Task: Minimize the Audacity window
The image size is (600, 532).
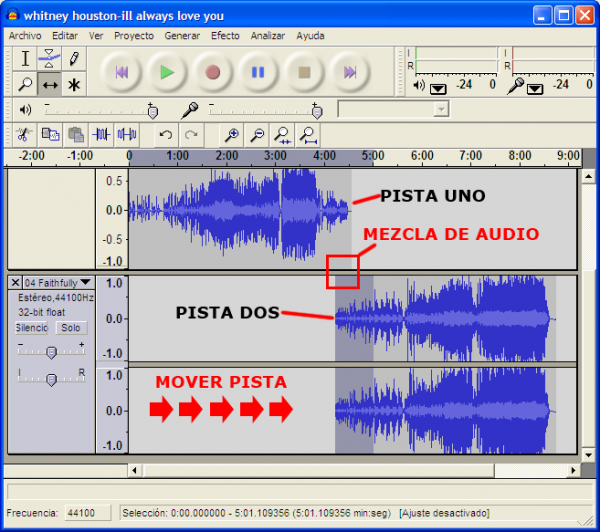Action: click(542, 16)
